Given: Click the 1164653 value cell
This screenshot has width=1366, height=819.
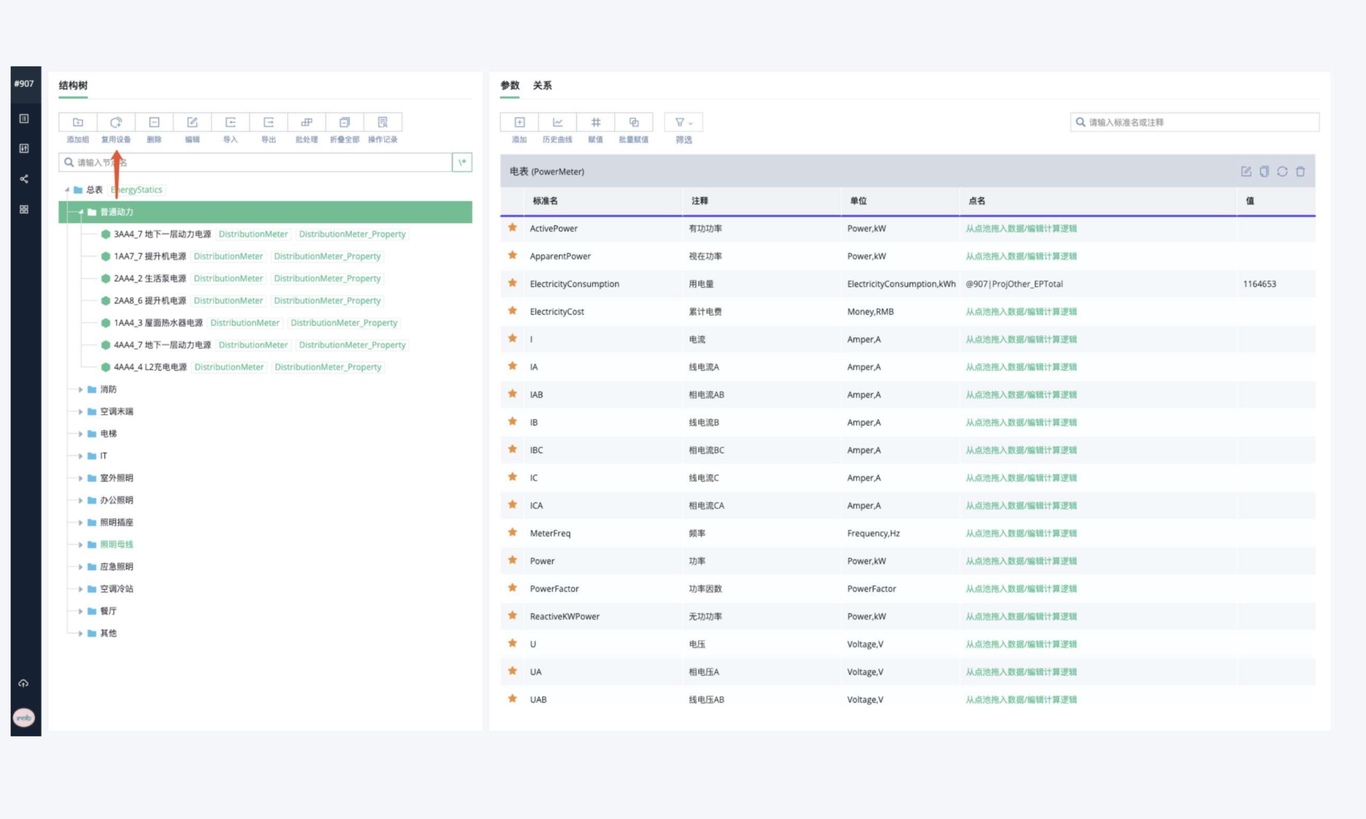Looking at the screenshot, I should click(1259, 284).
